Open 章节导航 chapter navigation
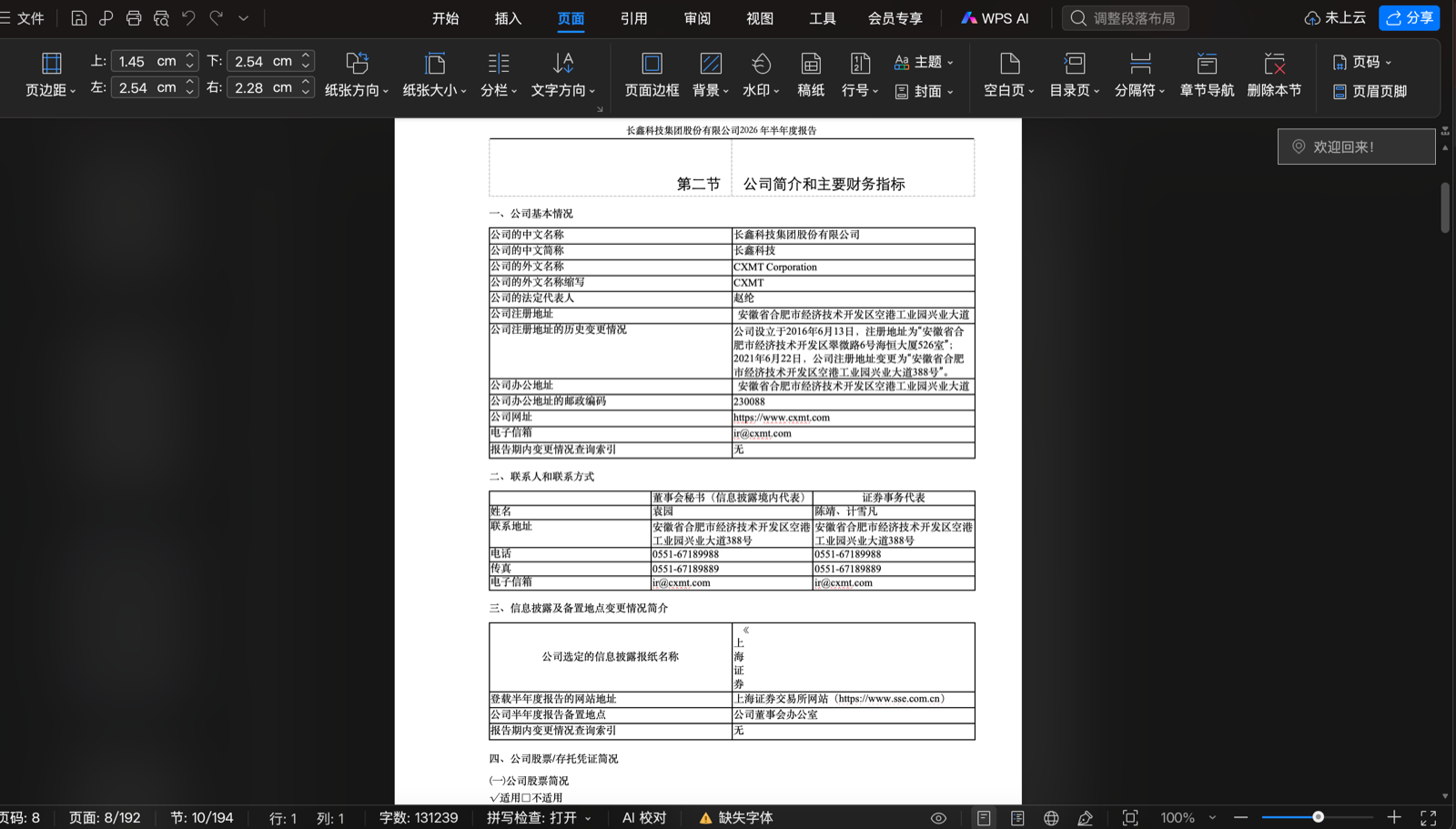Screen dimensions: 1456x829 pyautogui.click(x=1207, y=75)
